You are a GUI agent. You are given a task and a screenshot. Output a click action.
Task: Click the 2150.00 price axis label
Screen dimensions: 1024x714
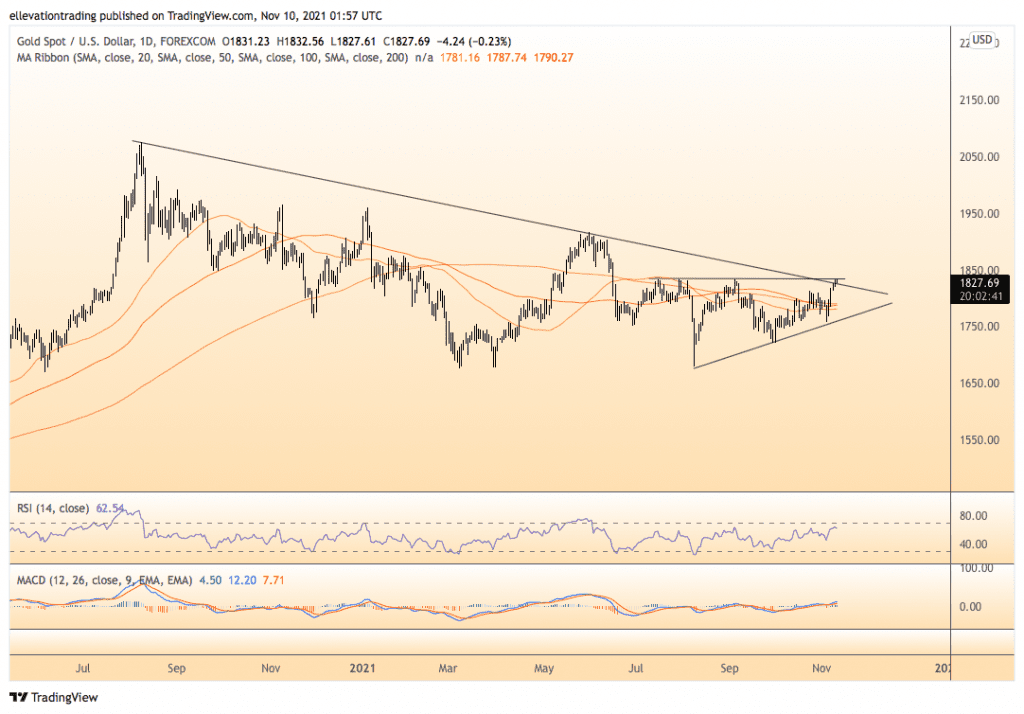click(x=979, y=100)
